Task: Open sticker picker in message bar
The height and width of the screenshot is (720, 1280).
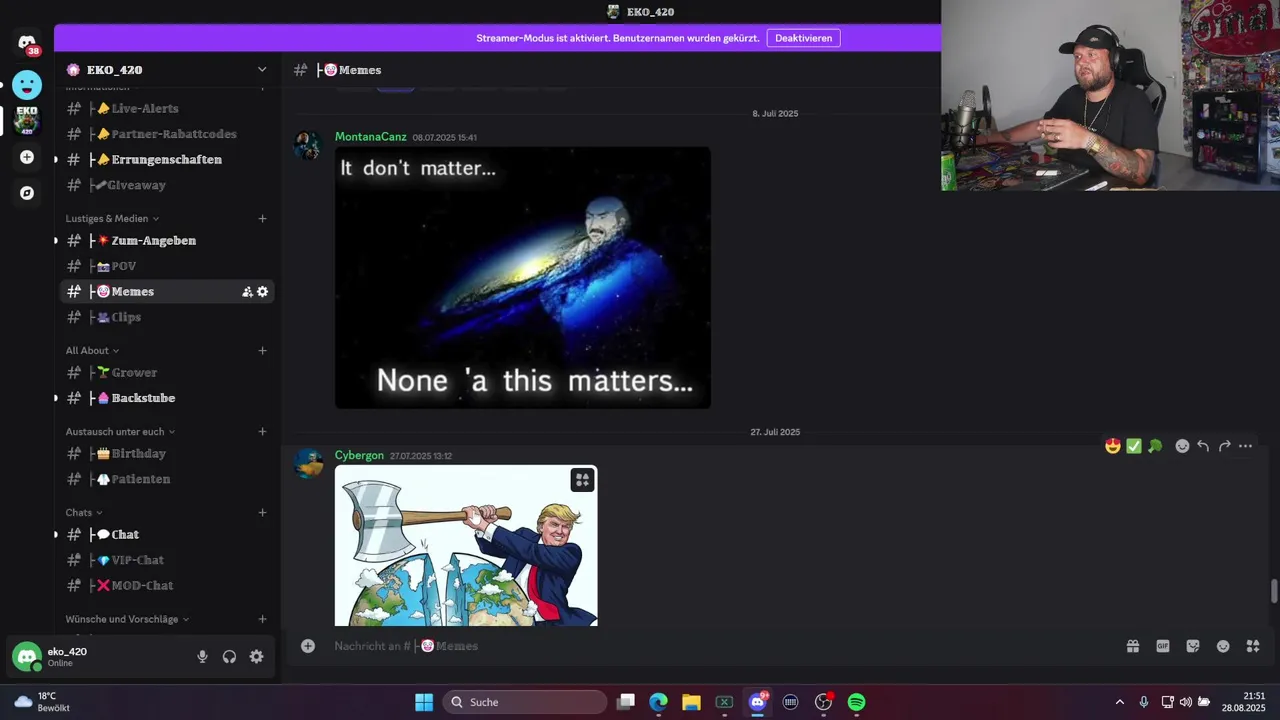Action: pyautogui.click(x=1193, y=646)
